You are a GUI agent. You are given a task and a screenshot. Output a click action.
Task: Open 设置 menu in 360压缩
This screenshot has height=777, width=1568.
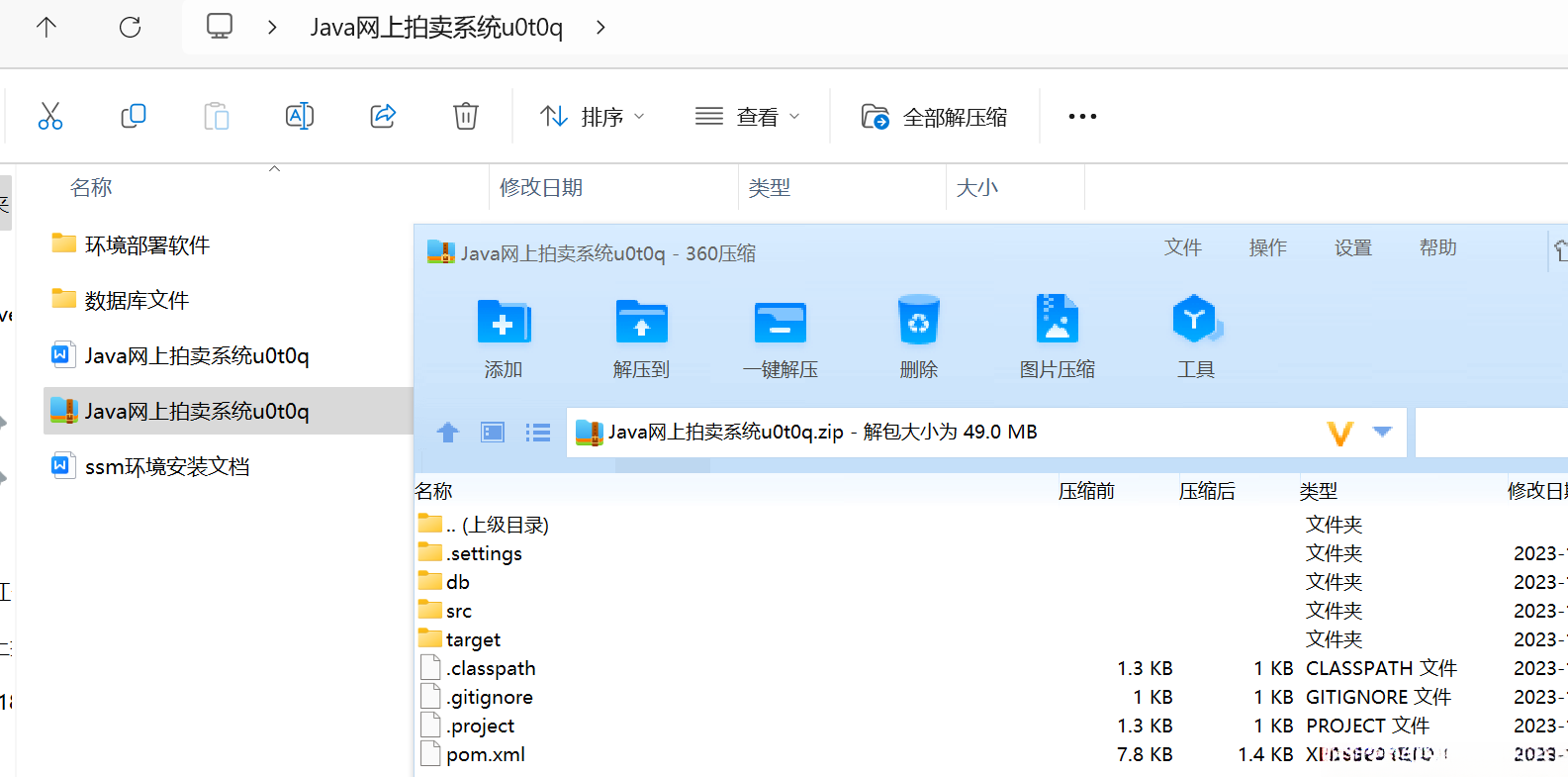tap(1353, 247)
